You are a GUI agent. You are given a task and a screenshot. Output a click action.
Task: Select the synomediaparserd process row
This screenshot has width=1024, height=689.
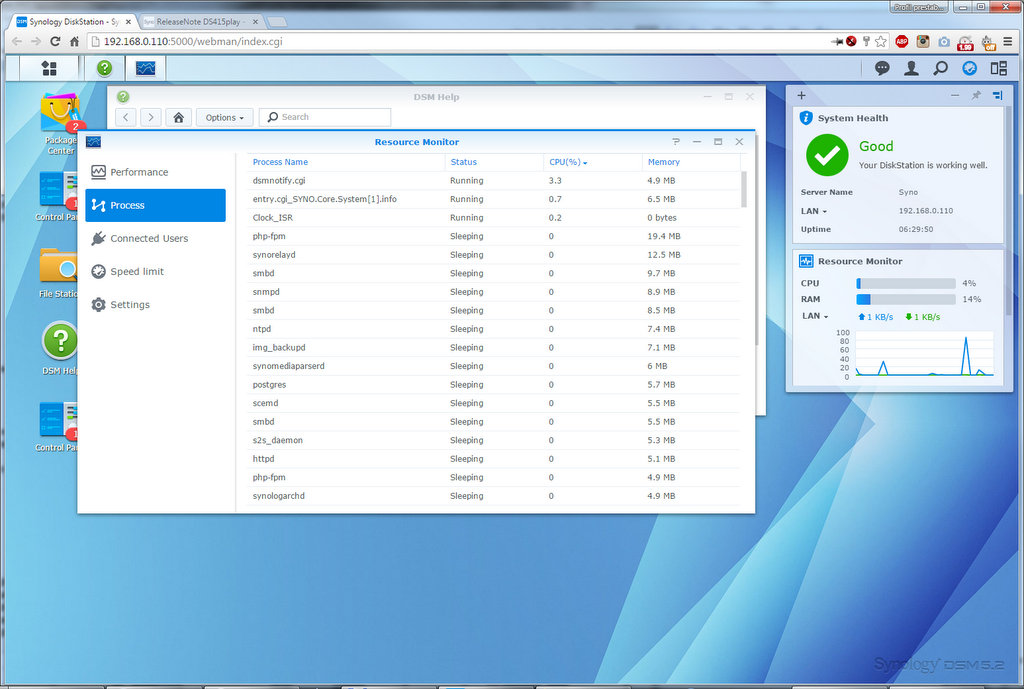(x=494, y=366)
